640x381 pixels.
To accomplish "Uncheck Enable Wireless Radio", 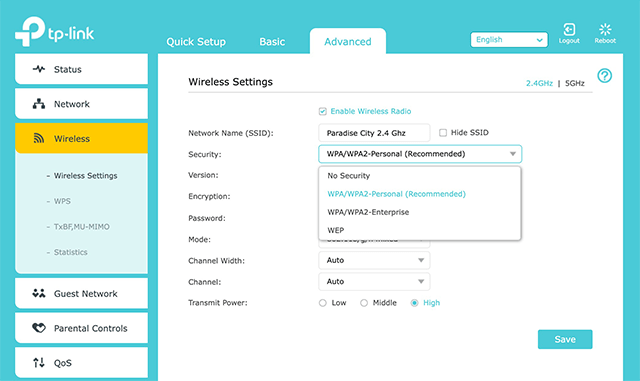I will 322,111.
